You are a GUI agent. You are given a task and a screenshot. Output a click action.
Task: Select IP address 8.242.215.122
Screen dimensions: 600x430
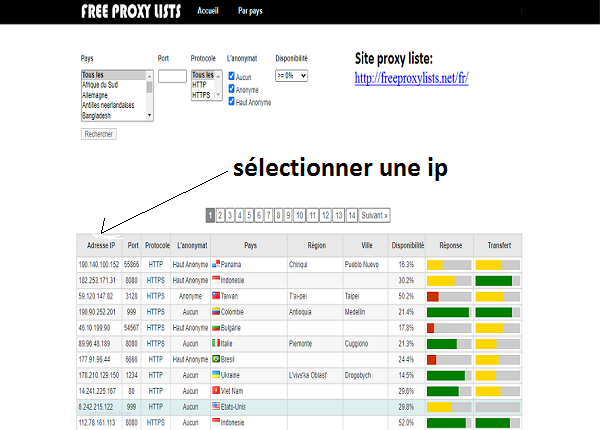click(96, 407)
